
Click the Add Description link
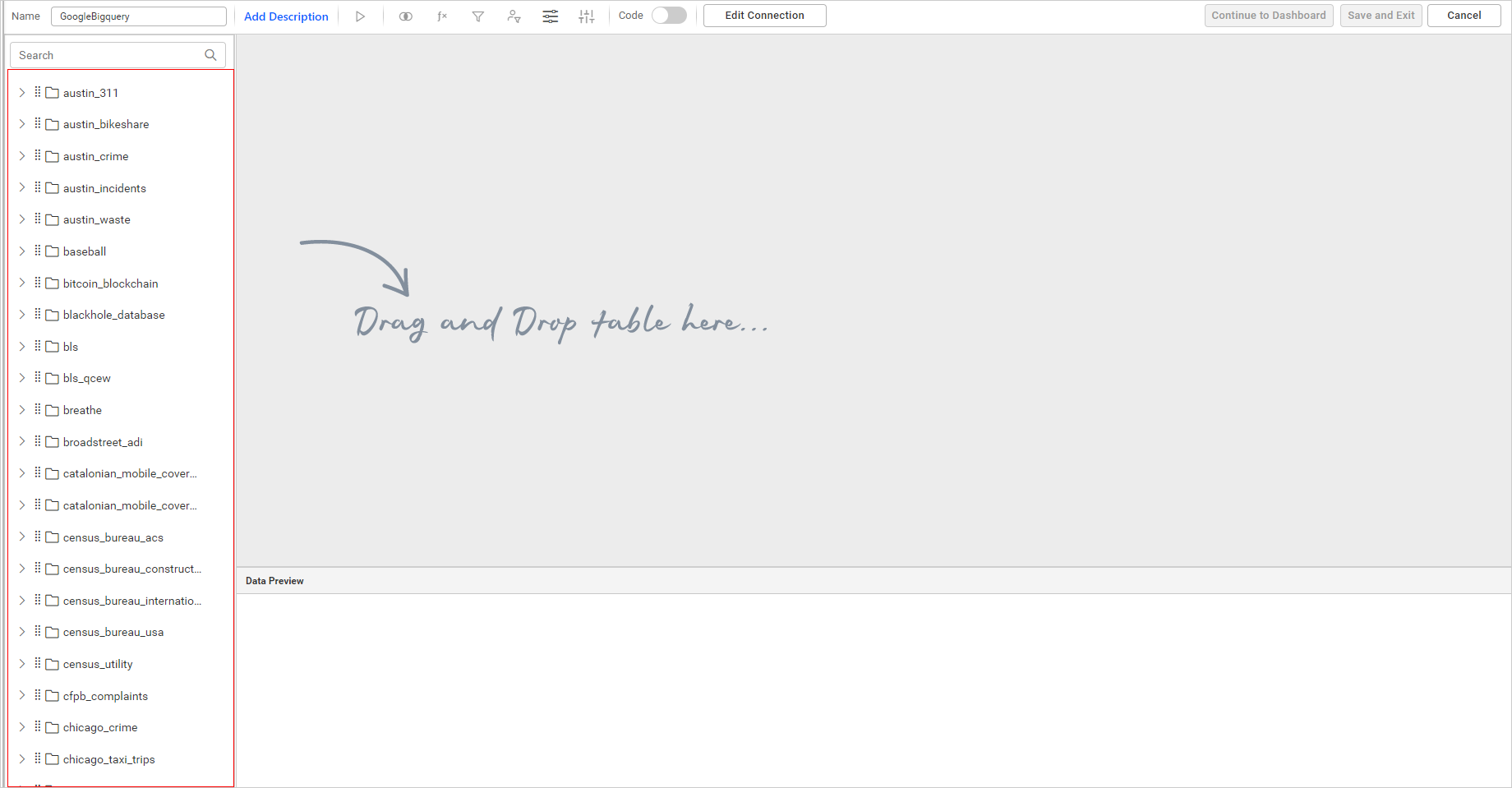(x=286, y=16)
